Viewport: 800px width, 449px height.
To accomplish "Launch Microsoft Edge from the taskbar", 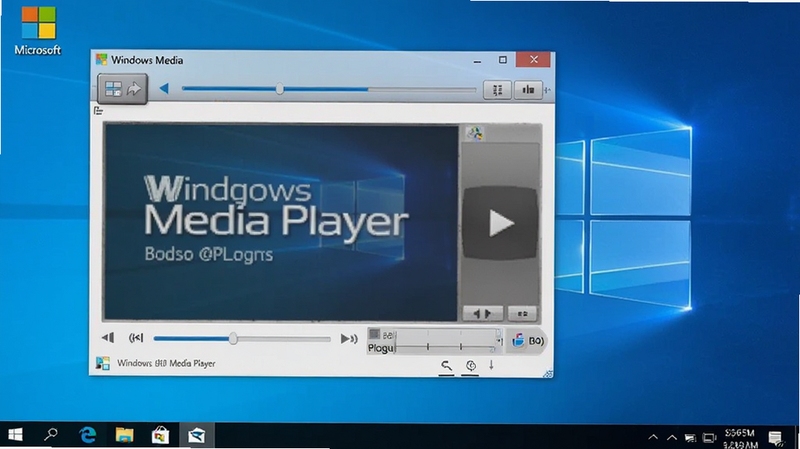I will tap(87, 435).
